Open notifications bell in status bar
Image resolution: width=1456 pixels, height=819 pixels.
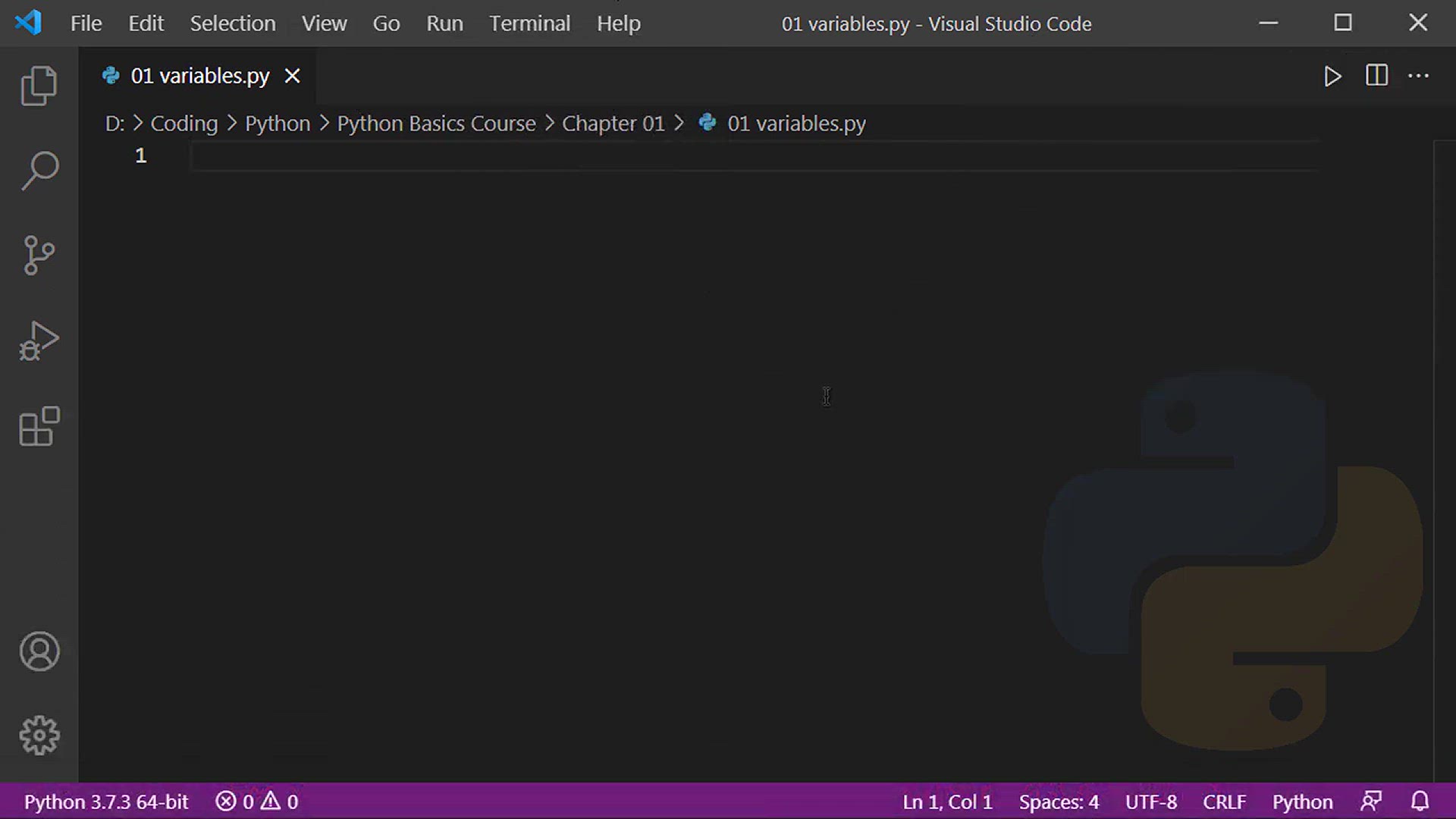pos(1420,802)
